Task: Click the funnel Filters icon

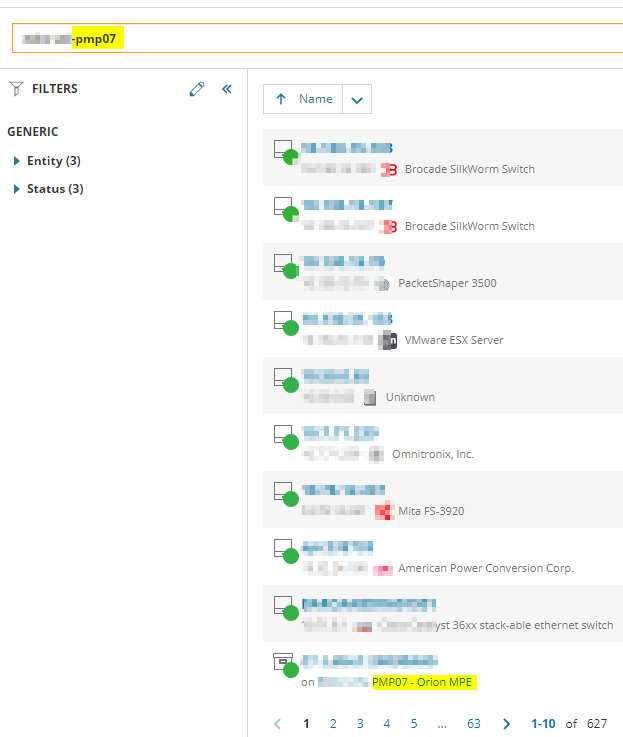Action: (16, 89)
